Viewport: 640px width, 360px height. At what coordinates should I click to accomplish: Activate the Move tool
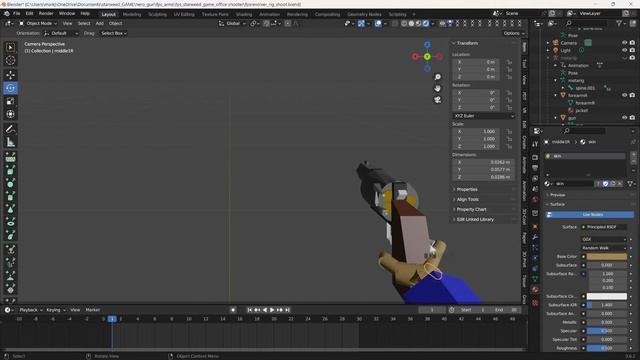click(11, 75)
